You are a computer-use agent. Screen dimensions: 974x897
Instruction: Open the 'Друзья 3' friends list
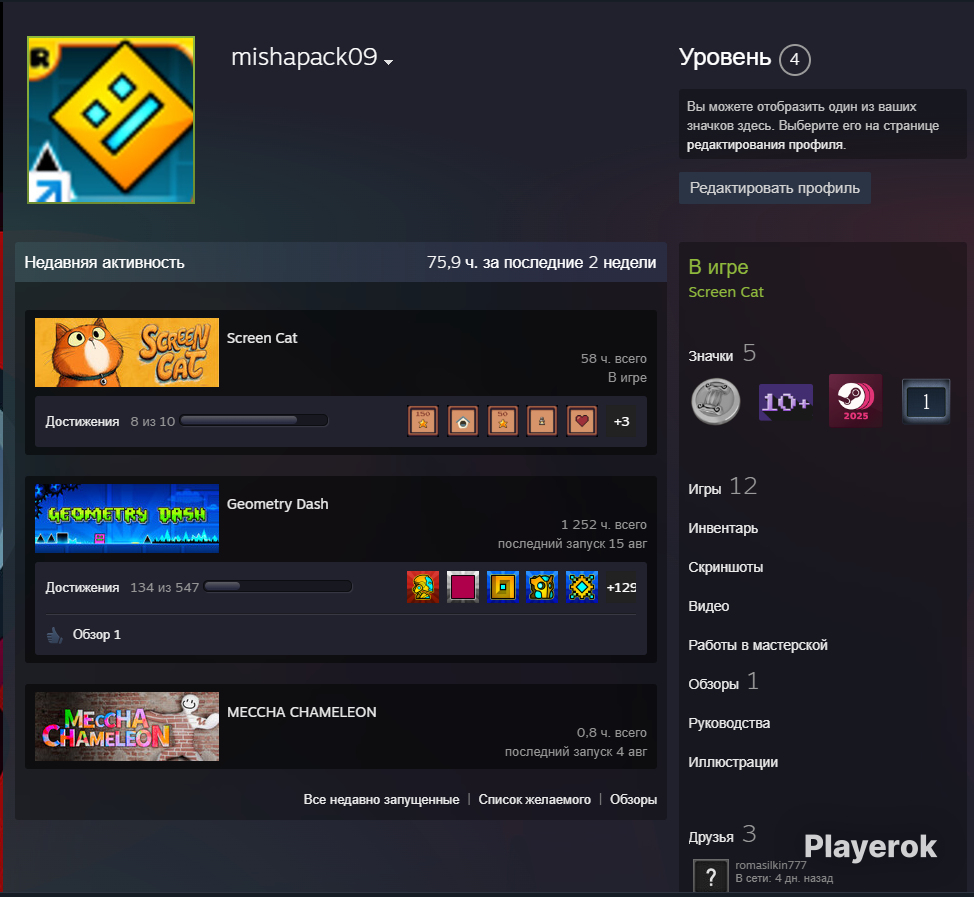(x=722, y=836)
